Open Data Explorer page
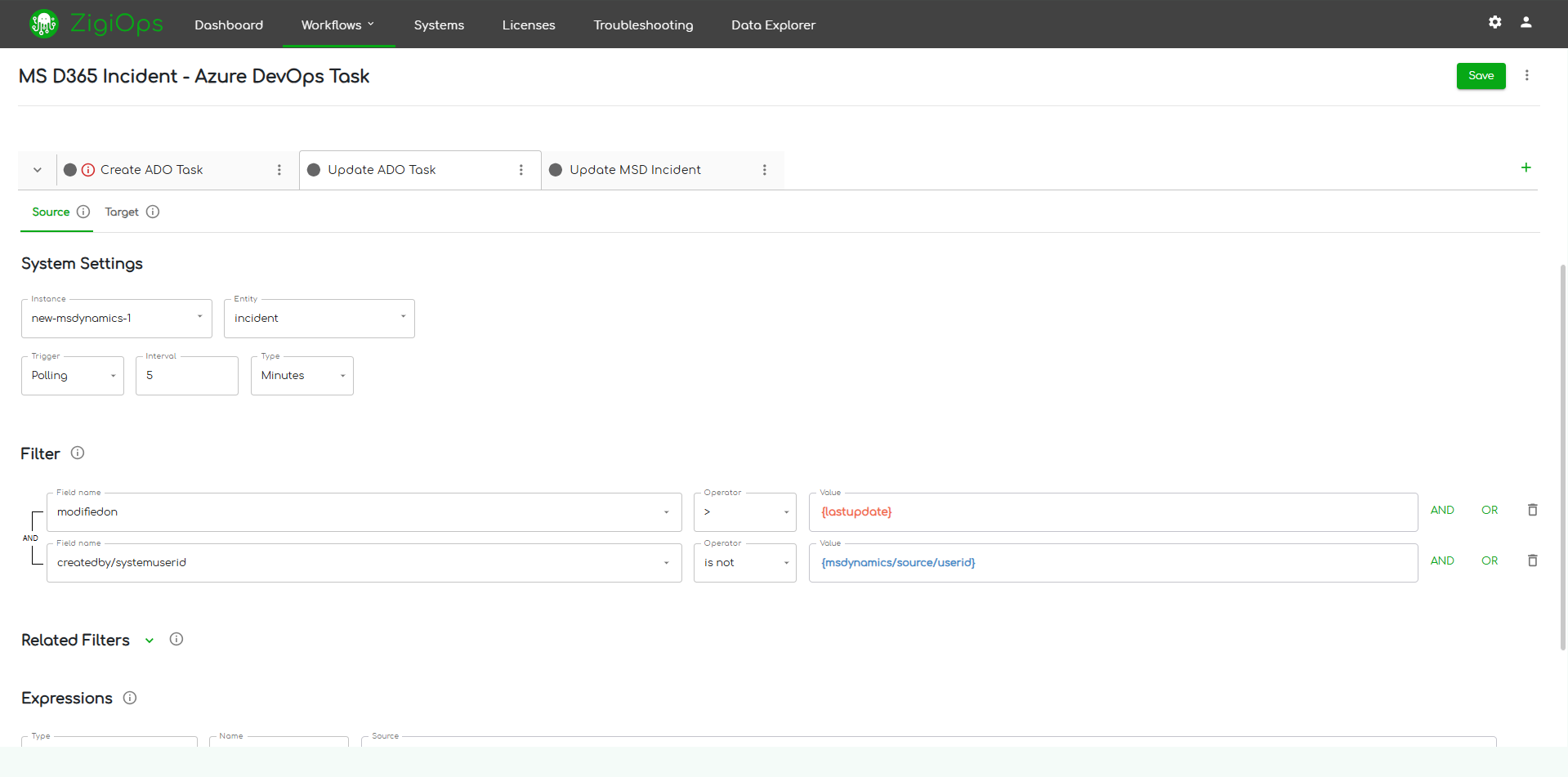 pos(773,25)
